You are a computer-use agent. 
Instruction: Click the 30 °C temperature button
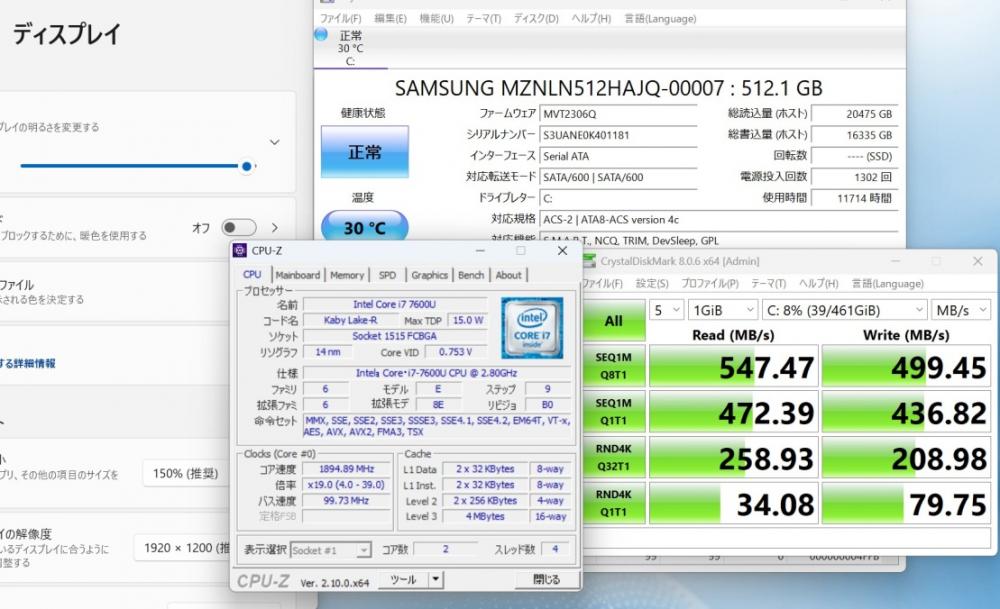[364, 227]
